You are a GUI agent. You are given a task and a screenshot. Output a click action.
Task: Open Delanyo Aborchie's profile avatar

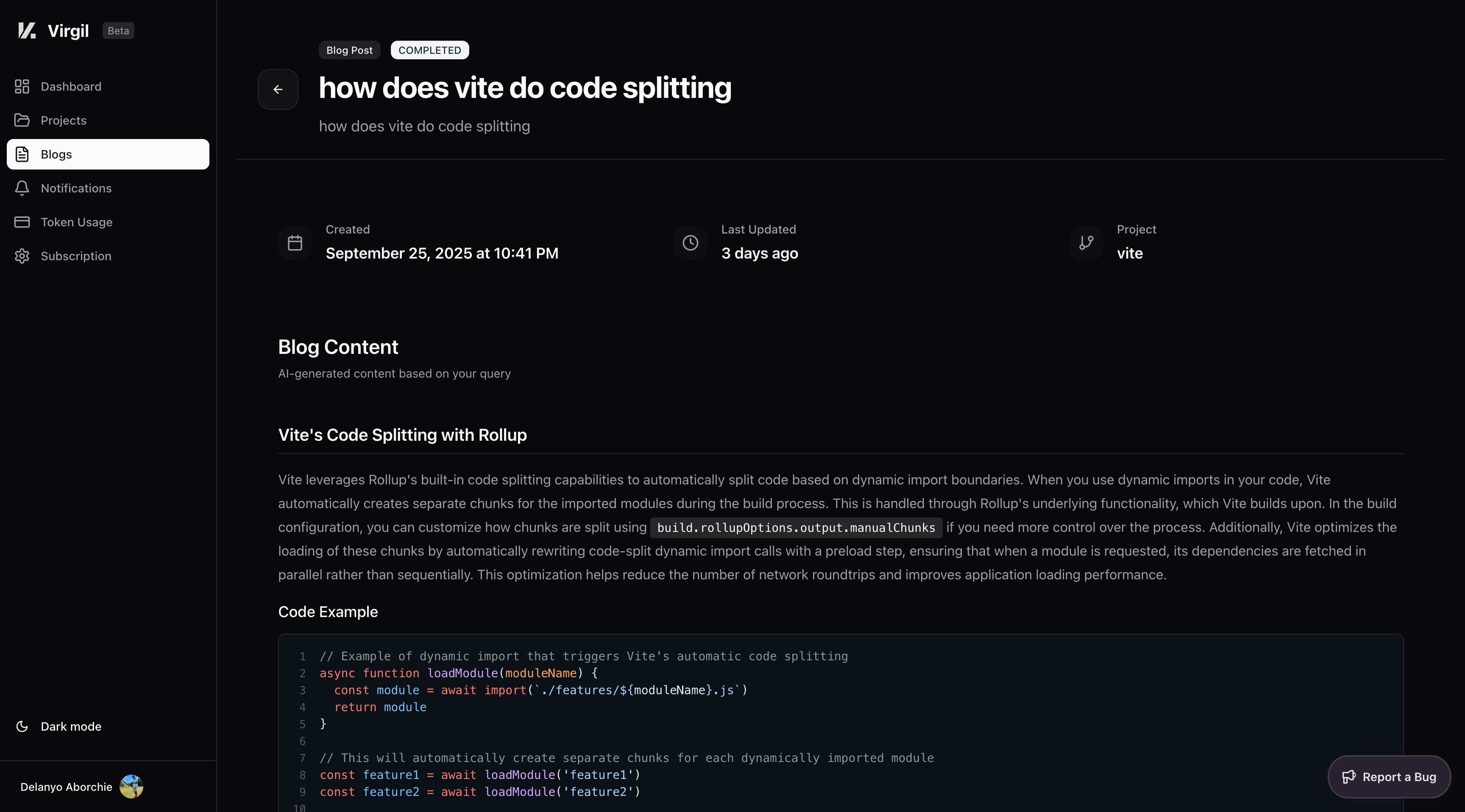click(131, 787)
